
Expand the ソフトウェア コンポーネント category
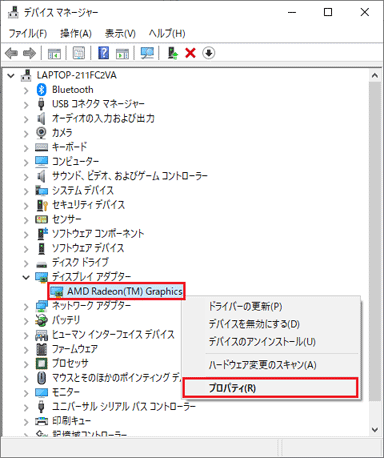point(26,234)
